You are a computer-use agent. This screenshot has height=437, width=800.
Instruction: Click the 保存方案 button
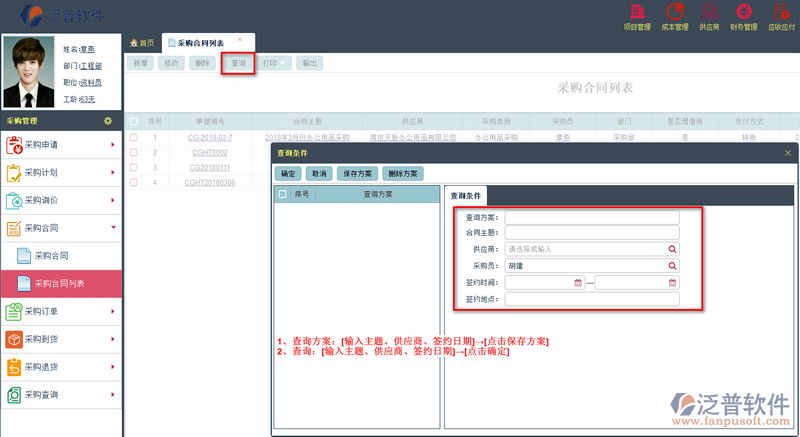[x=358, y=173]
